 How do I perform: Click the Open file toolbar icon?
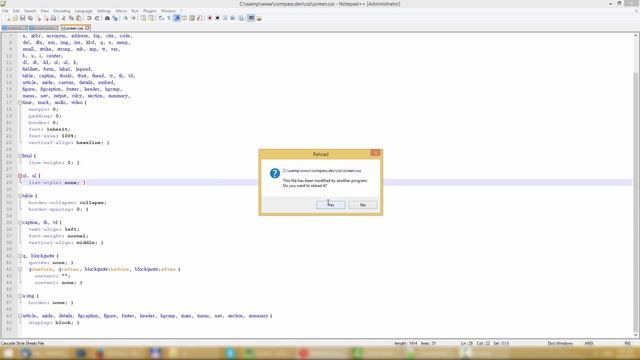15,18
